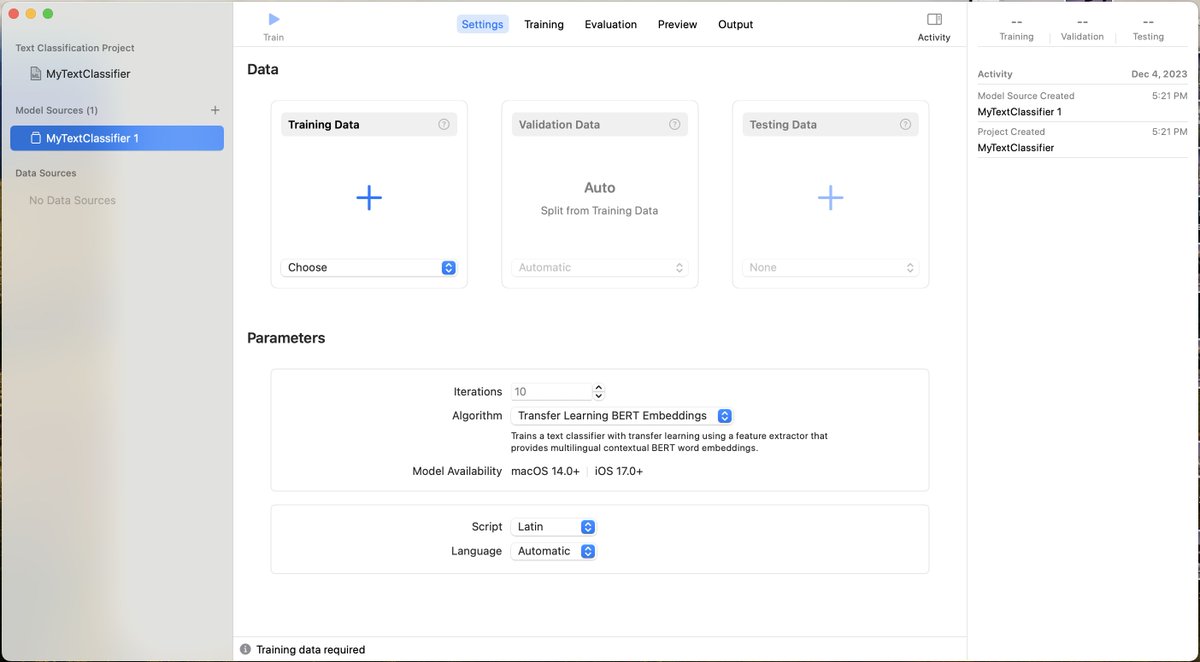The image size is (1200, 662).
Task: Click the info icon beside Training data required
Action: [x=245, y=650]
